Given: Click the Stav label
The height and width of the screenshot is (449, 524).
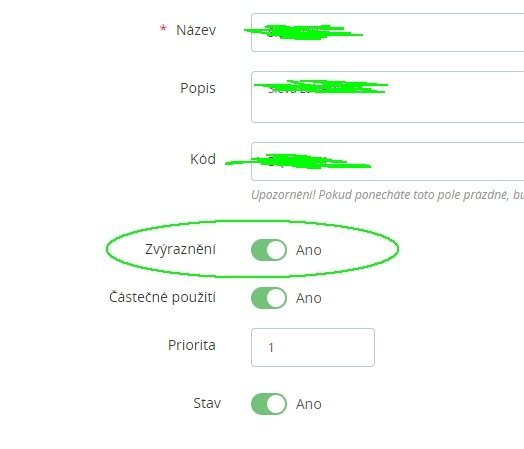Looking at the screenshot, I should click(x=207, y=403).
